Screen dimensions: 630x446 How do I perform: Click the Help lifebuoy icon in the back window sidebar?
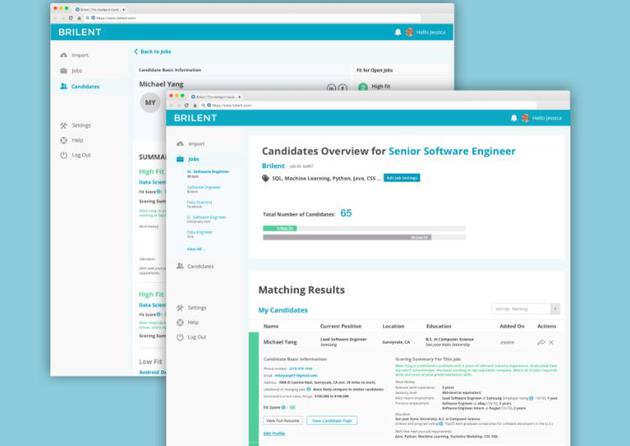pyautogui.click(x=63, y=140)
